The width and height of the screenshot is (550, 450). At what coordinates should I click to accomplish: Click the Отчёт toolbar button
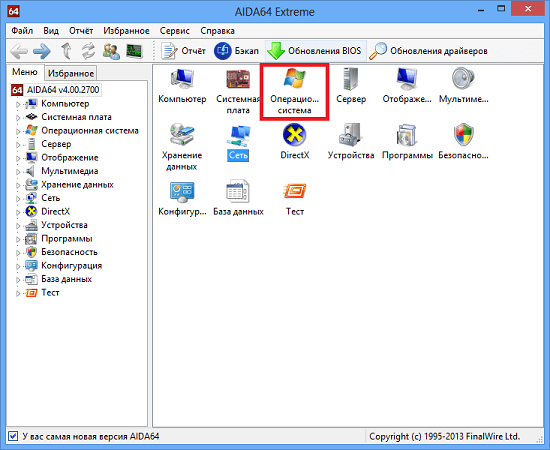point(183,51)
